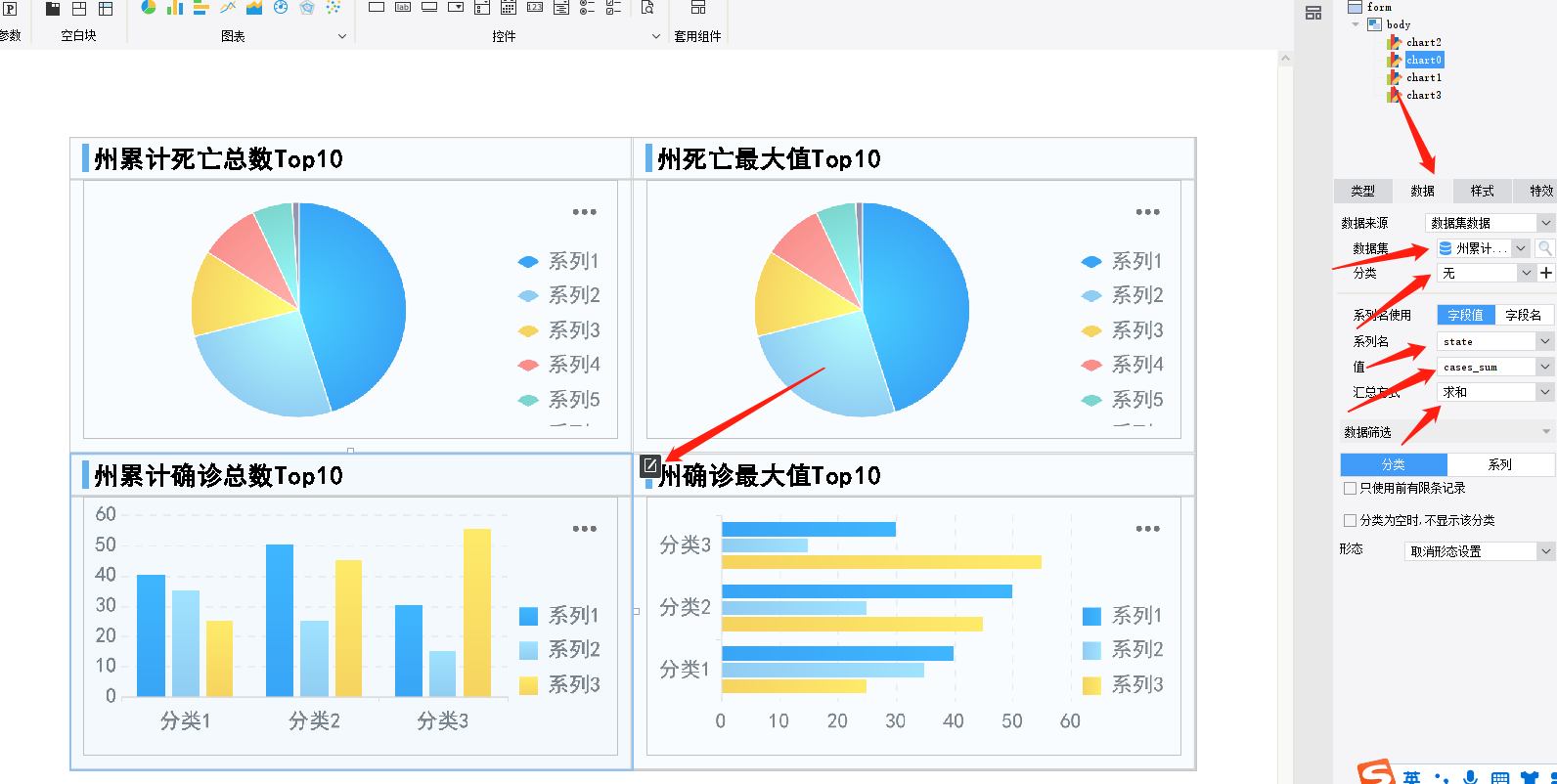Select chart3 in component tree
The image size is (1557, 784).
click(x=1423, y=95)
